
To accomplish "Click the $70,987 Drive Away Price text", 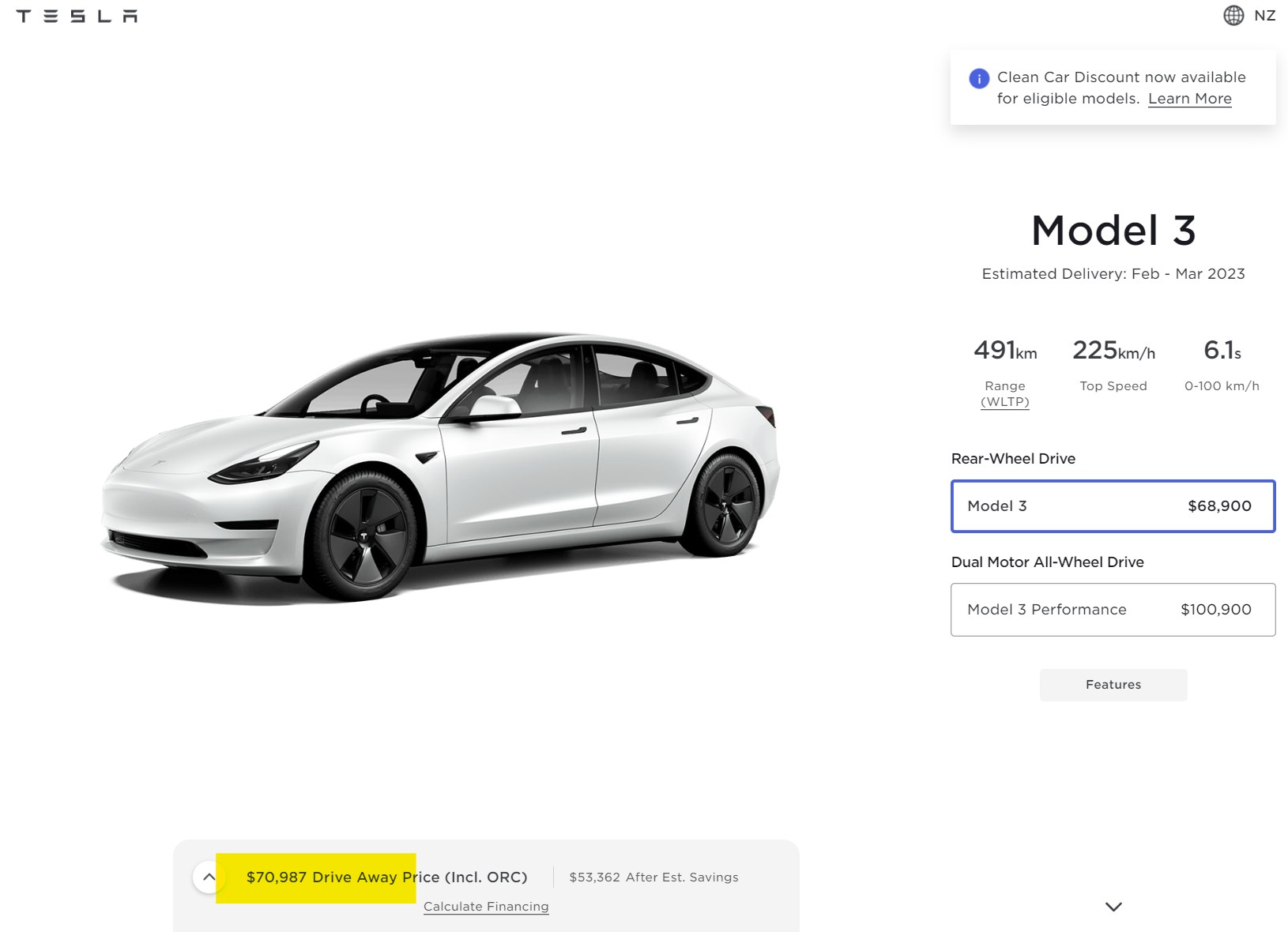I will [386, 878].
